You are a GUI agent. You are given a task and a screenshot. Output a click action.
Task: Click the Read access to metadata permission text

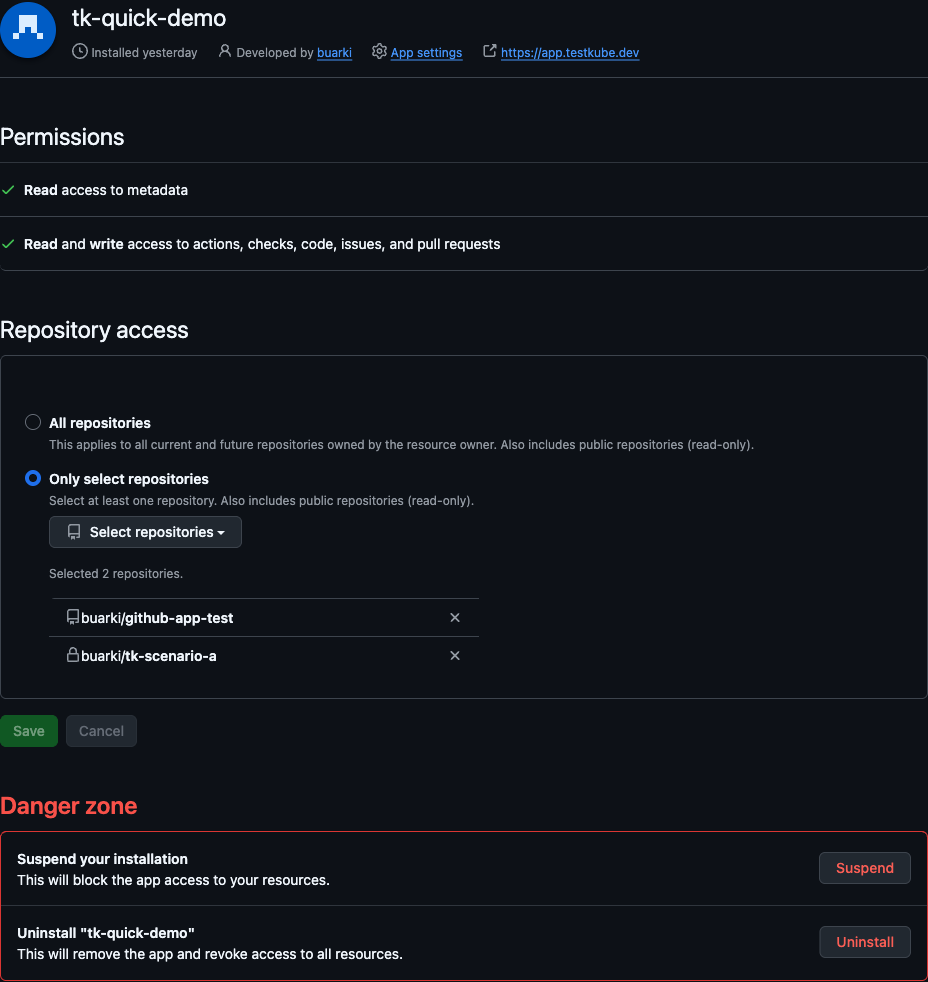click(106, 190)
